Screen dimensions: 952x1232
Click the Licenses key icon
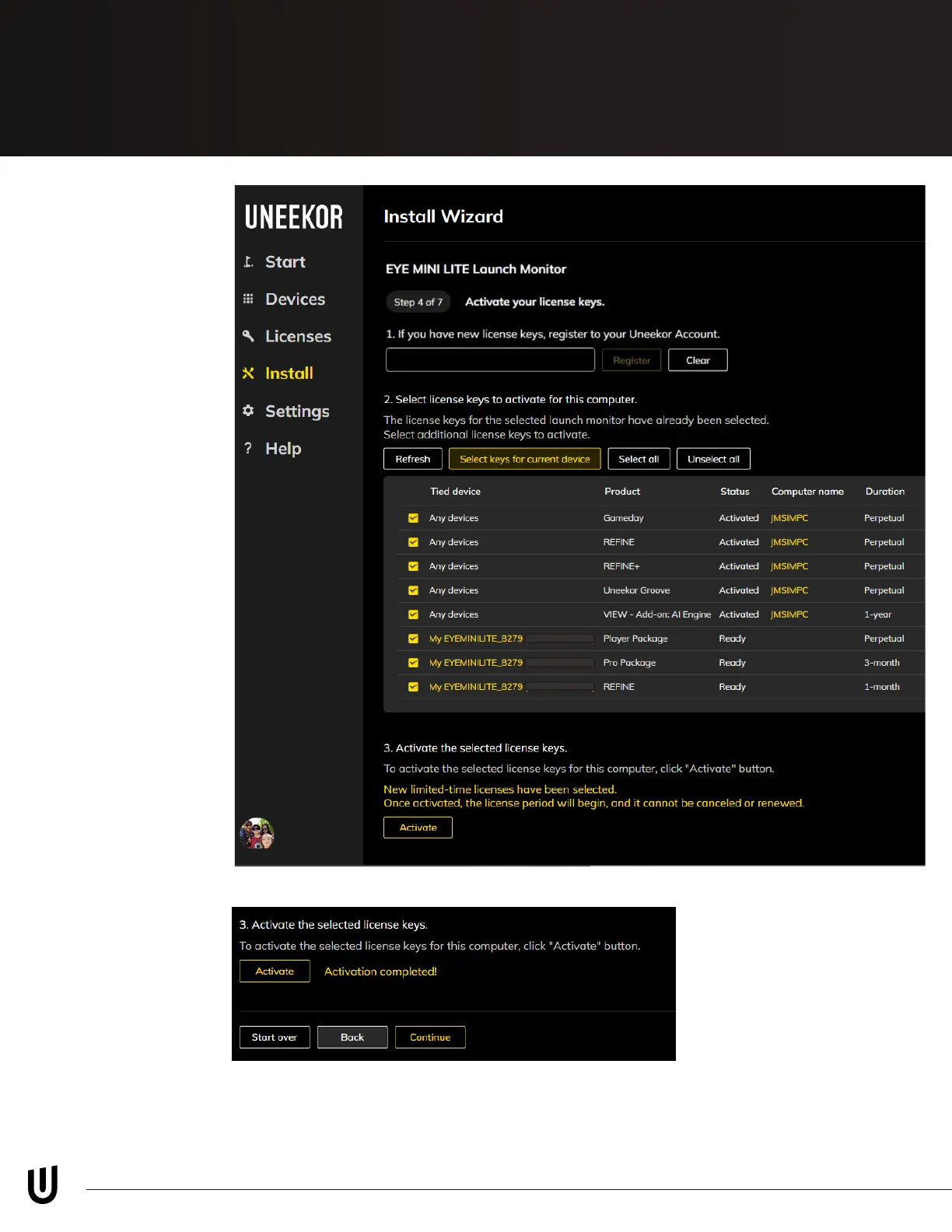[248, 336]
